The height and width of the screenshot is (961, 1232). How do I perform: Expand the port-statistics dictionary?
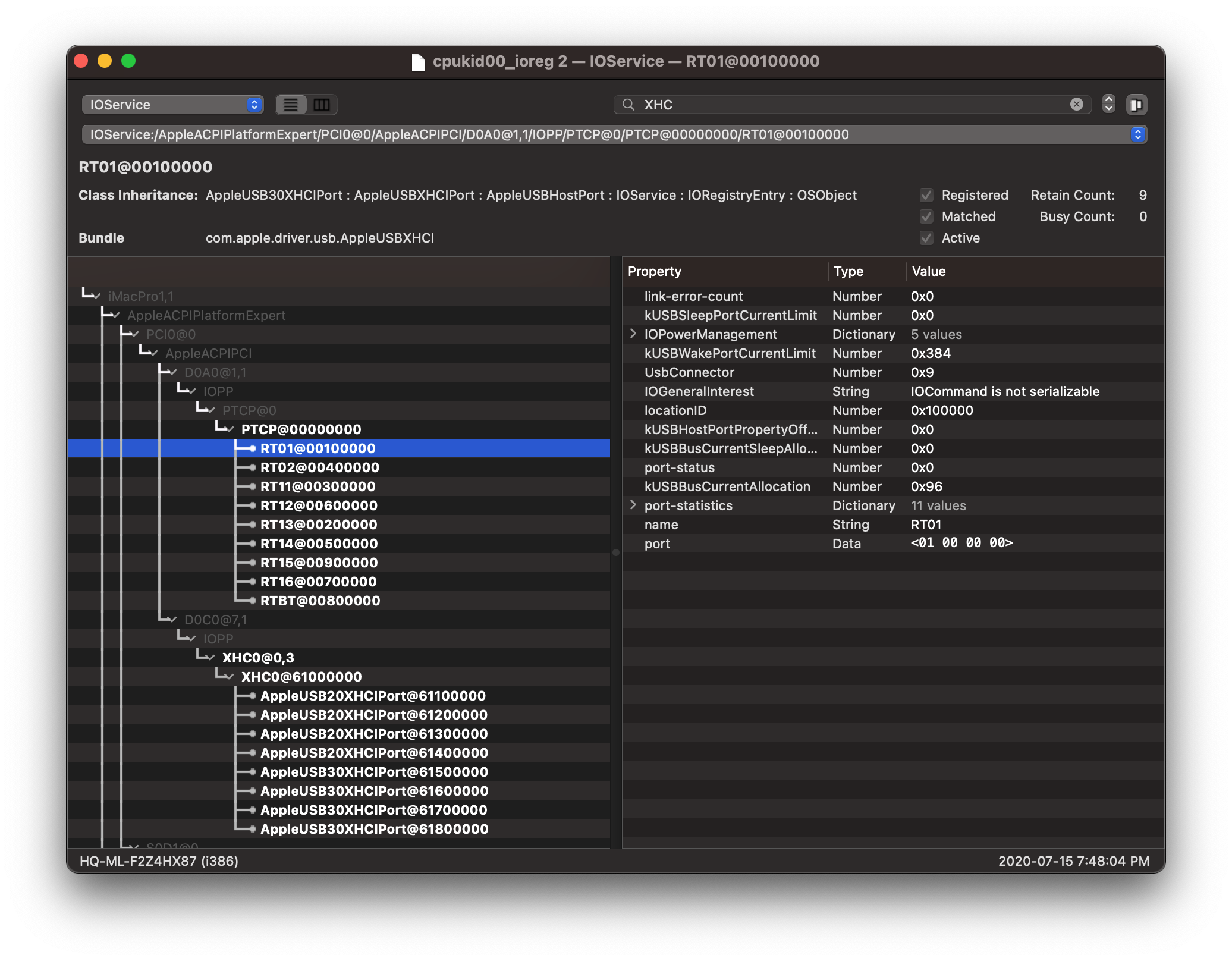pos(633,505)
